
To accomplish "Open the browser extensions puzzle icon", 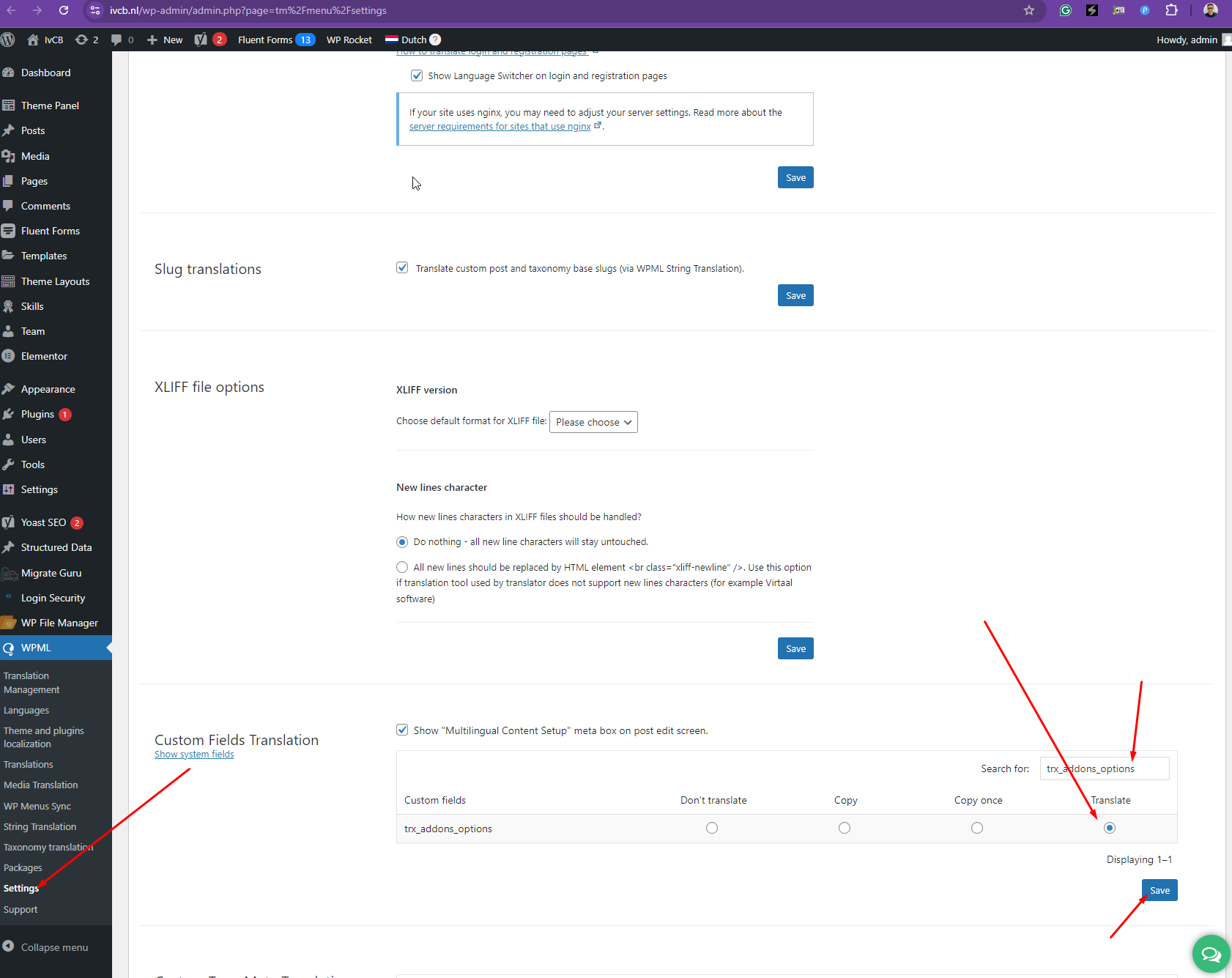I will [x=1171, y=10].
